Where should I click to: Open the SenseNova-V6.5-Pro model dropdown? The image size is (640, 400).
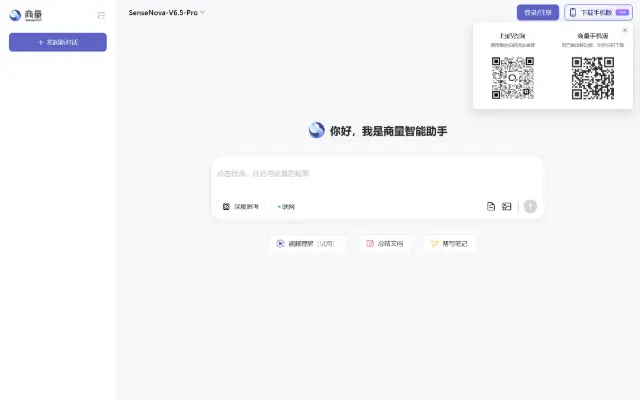pyautogui.click(x=167, y=13)
